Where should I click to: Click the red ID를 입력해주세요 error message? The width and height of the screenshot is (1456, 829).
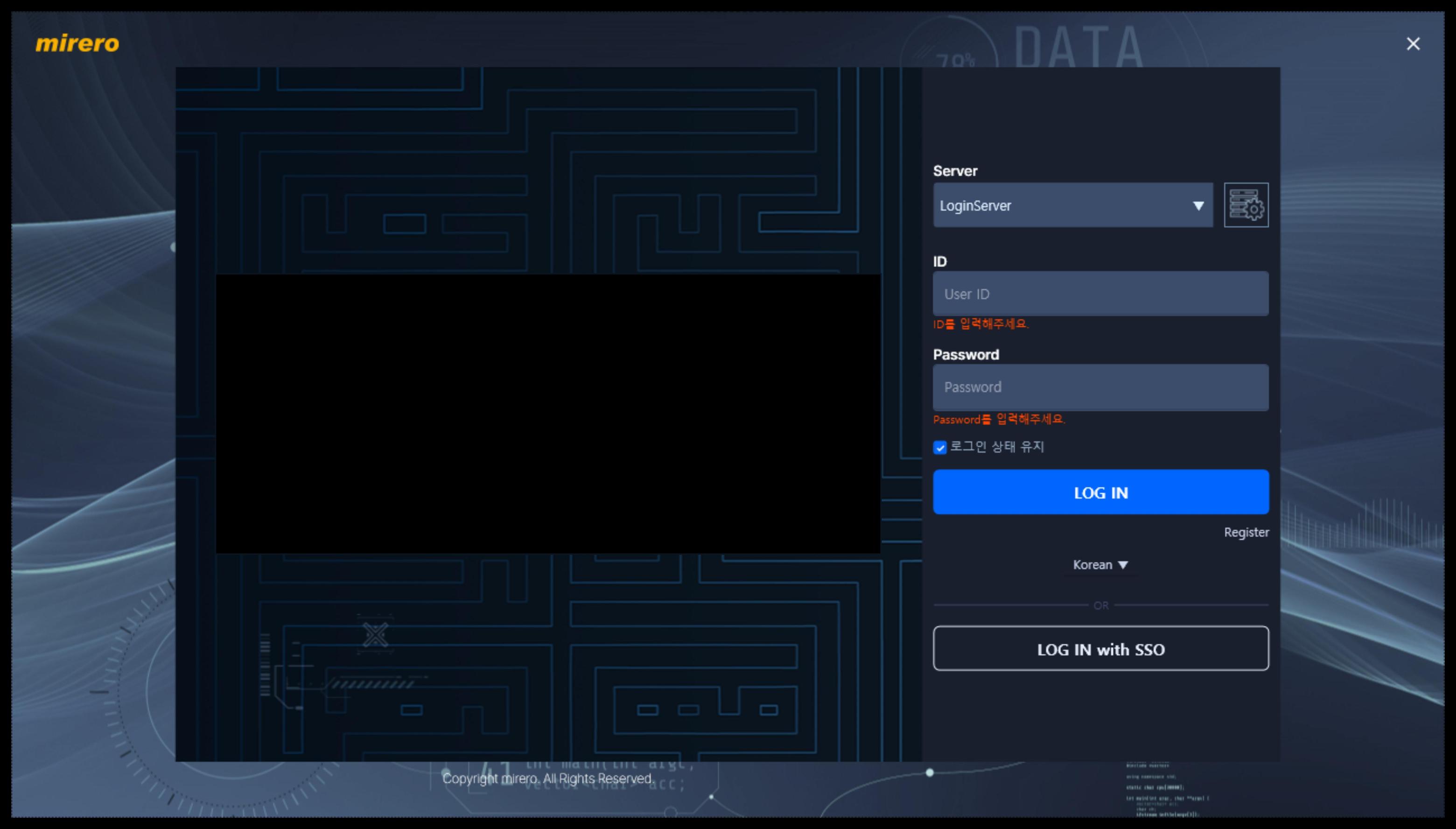pyautogui.click(x=980, y=324)
